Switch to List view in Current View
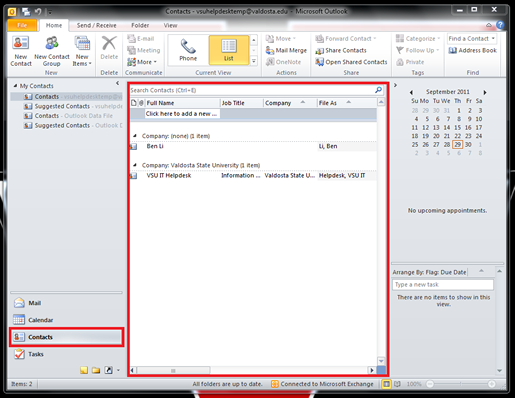The height and width of the screenshot is (398, 515). point(229,50)
